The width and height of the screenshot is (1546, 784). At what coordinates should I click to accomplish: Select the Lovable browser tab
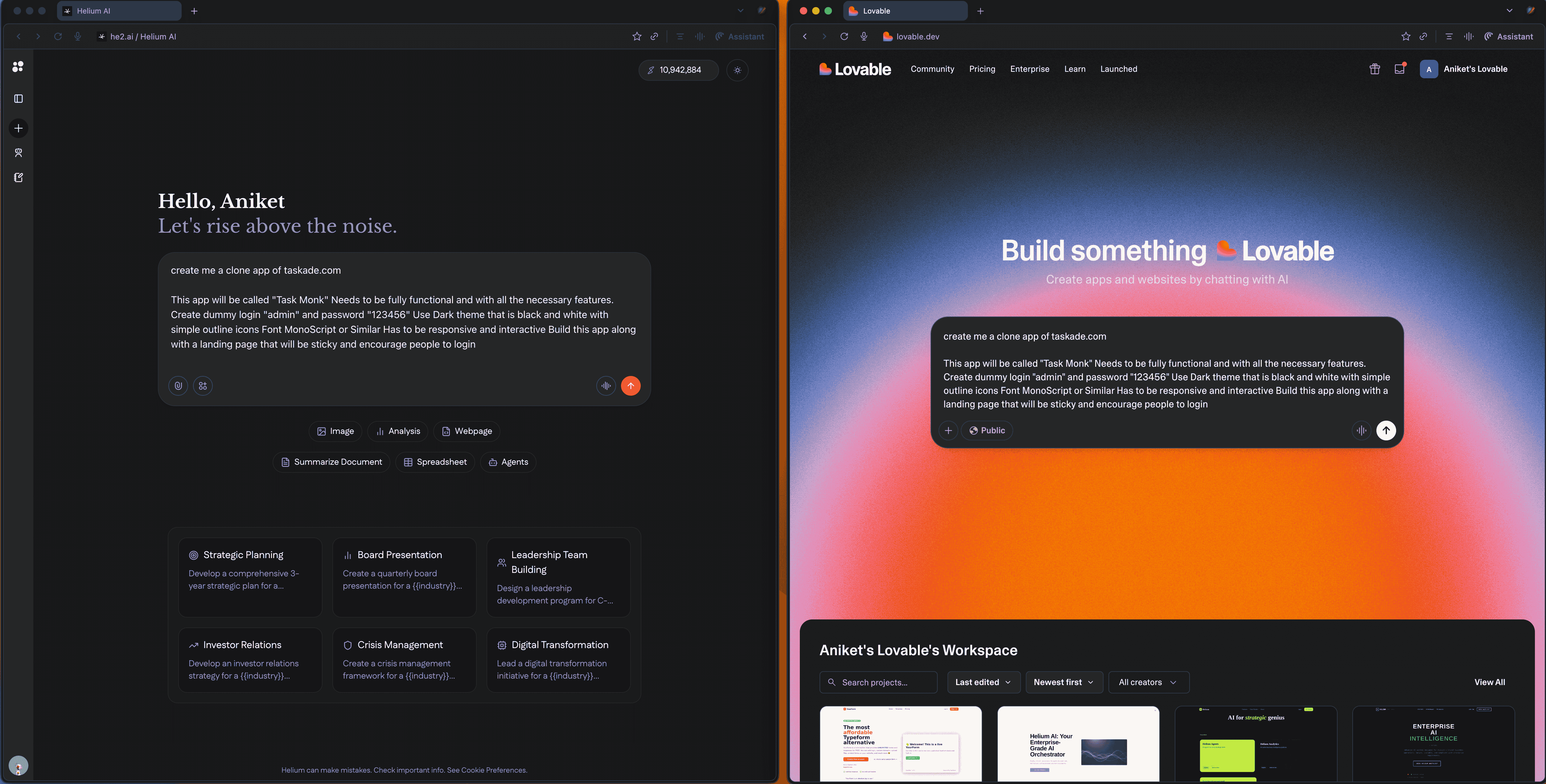906,11
